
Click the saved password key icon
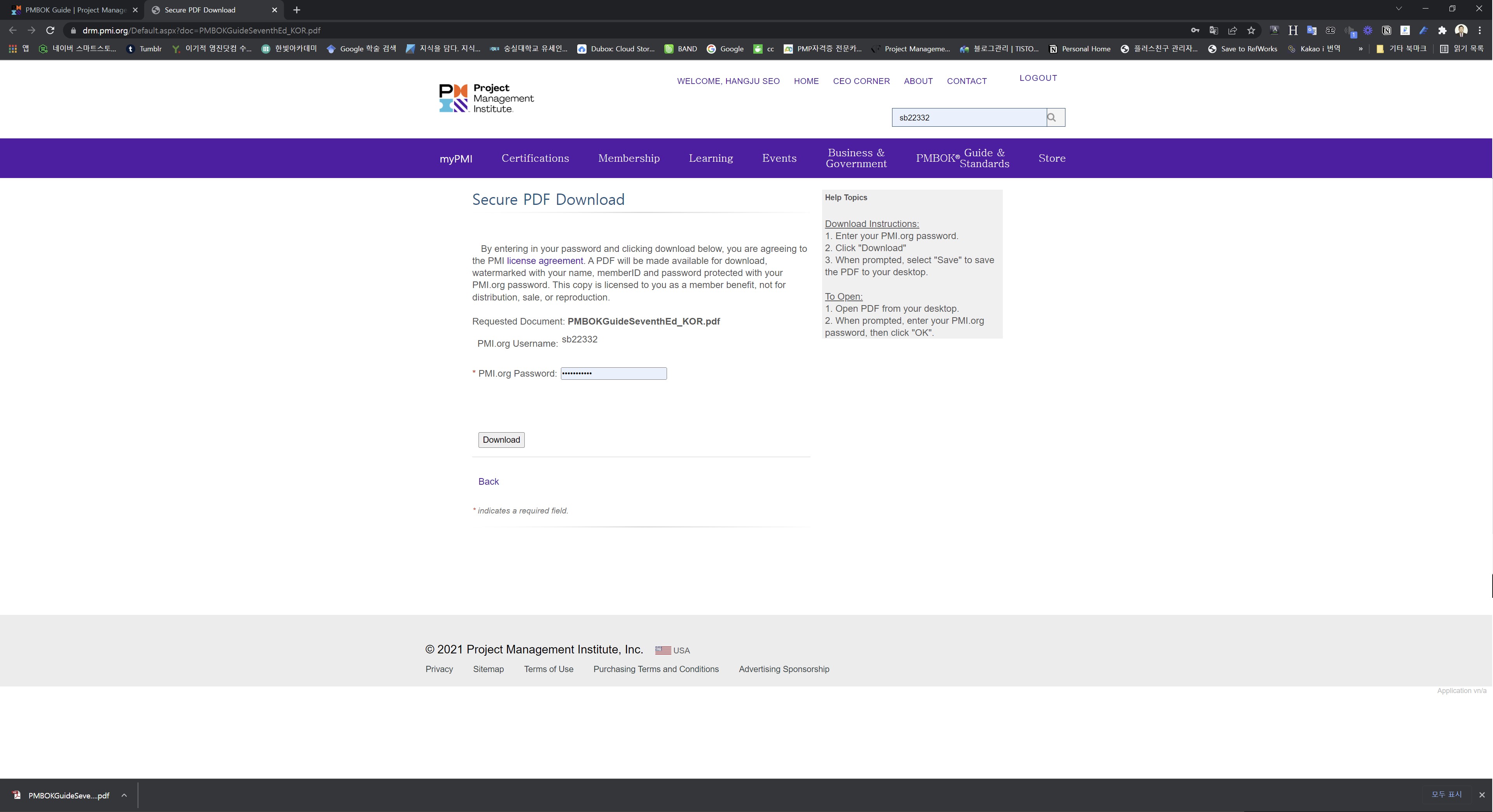(x=1195, y=31)
